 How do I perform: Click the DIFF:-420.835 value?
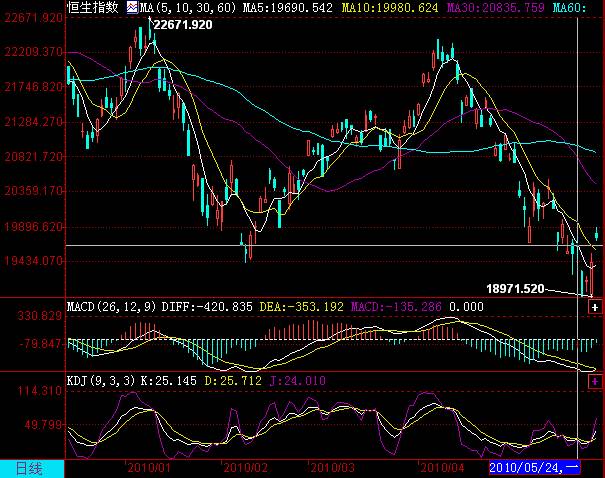click(x=207, y=307)
